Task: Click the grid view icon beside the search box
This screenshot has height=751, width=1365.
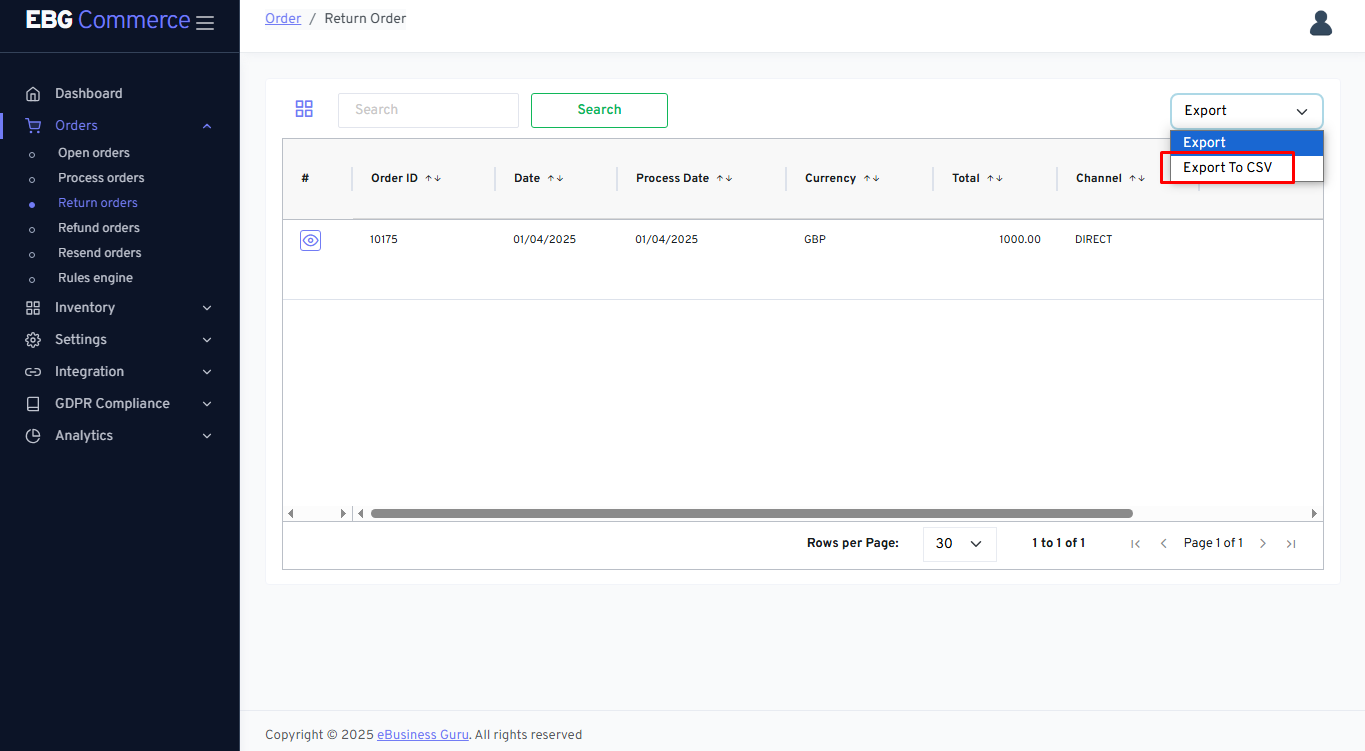Action: point(304,109)
